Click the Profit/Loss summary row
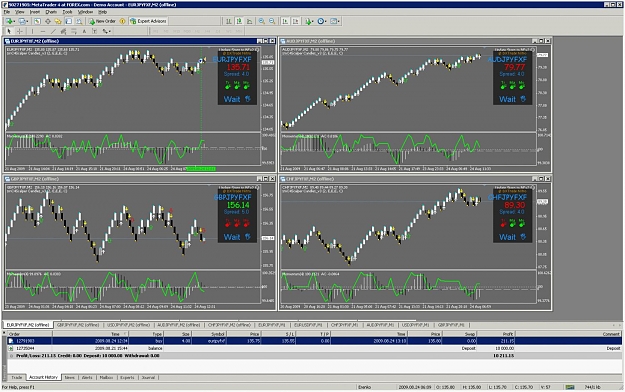 (314, 355)
